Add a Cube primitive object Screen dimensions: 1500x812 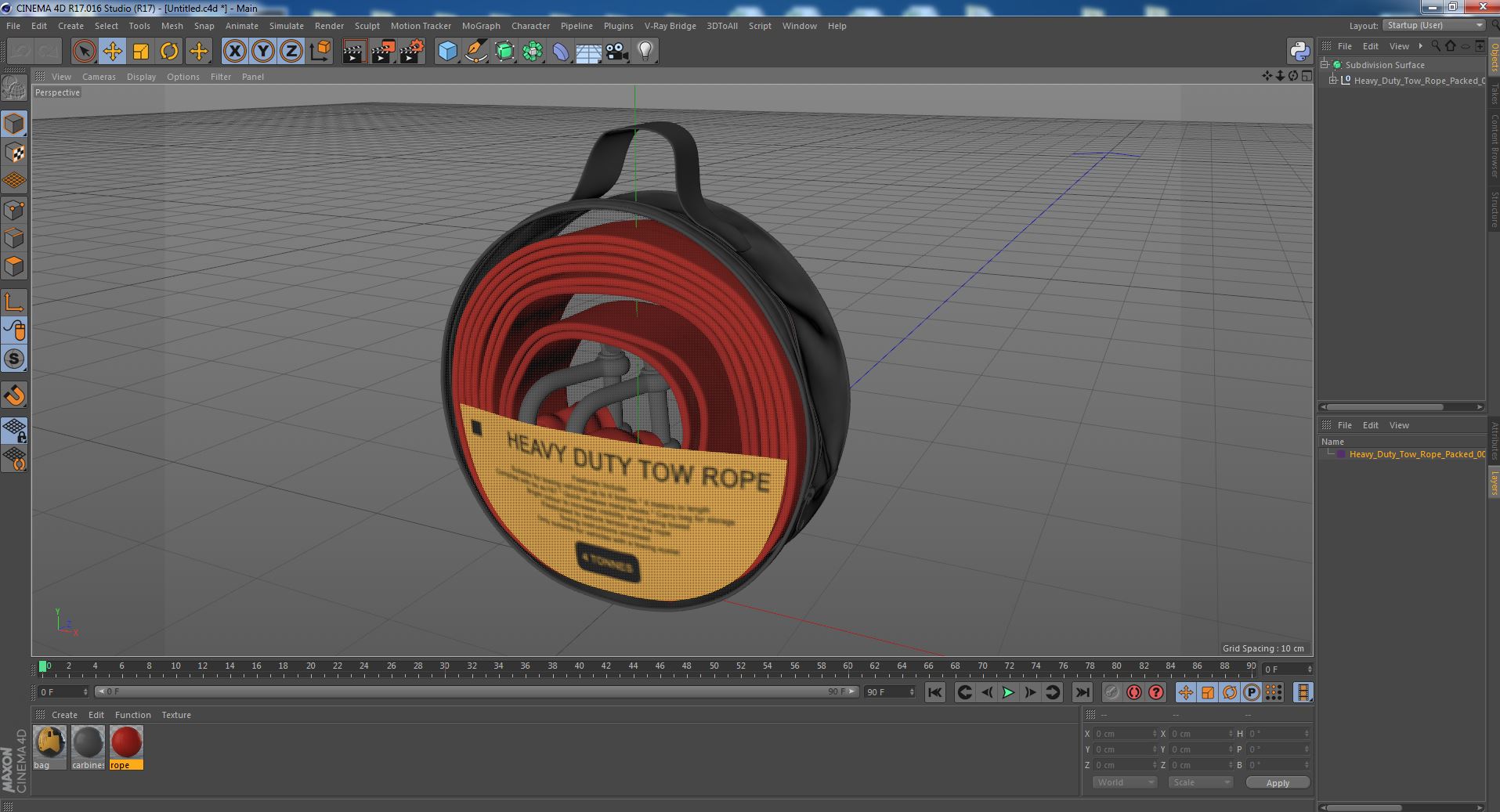tap(447, 52)
